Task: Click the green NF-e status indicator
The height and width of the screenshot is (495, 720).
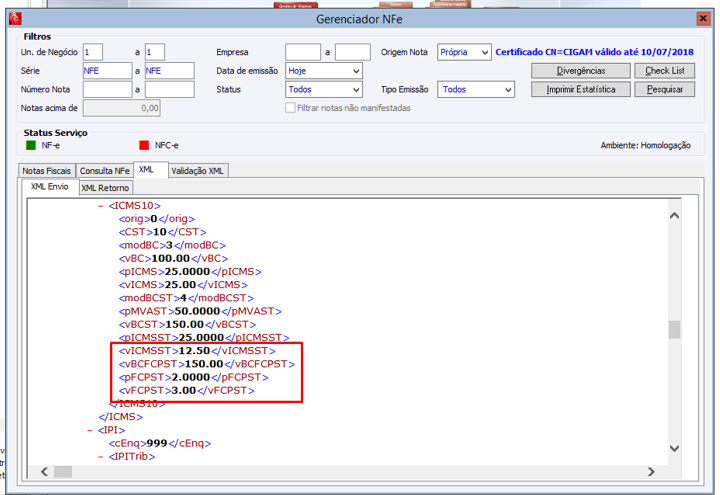Action: (31, 145)
